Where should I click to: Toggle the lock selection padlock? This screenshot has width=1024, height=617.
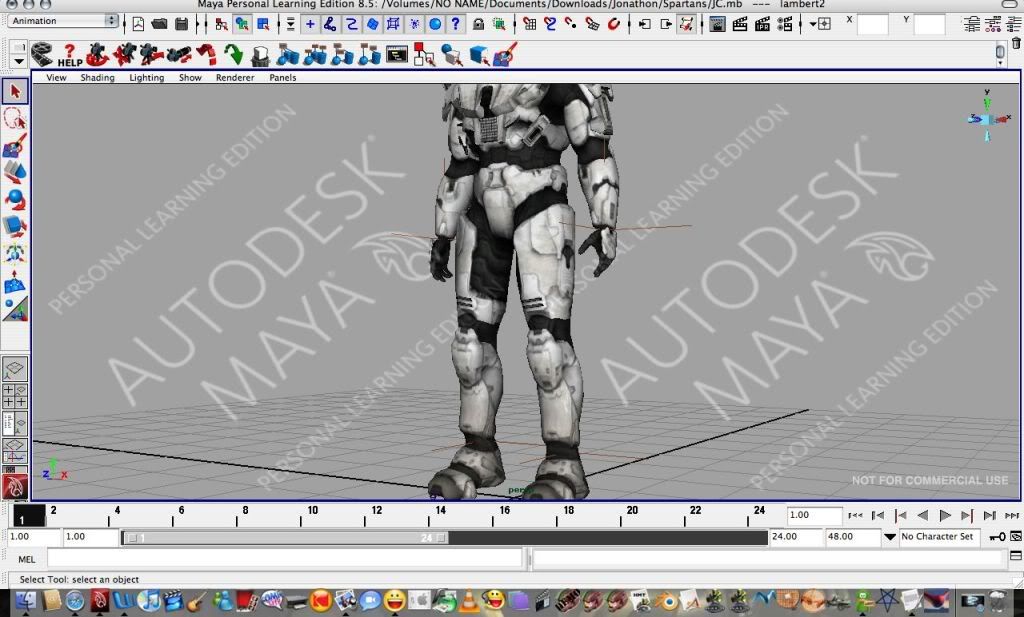point(479,24)
